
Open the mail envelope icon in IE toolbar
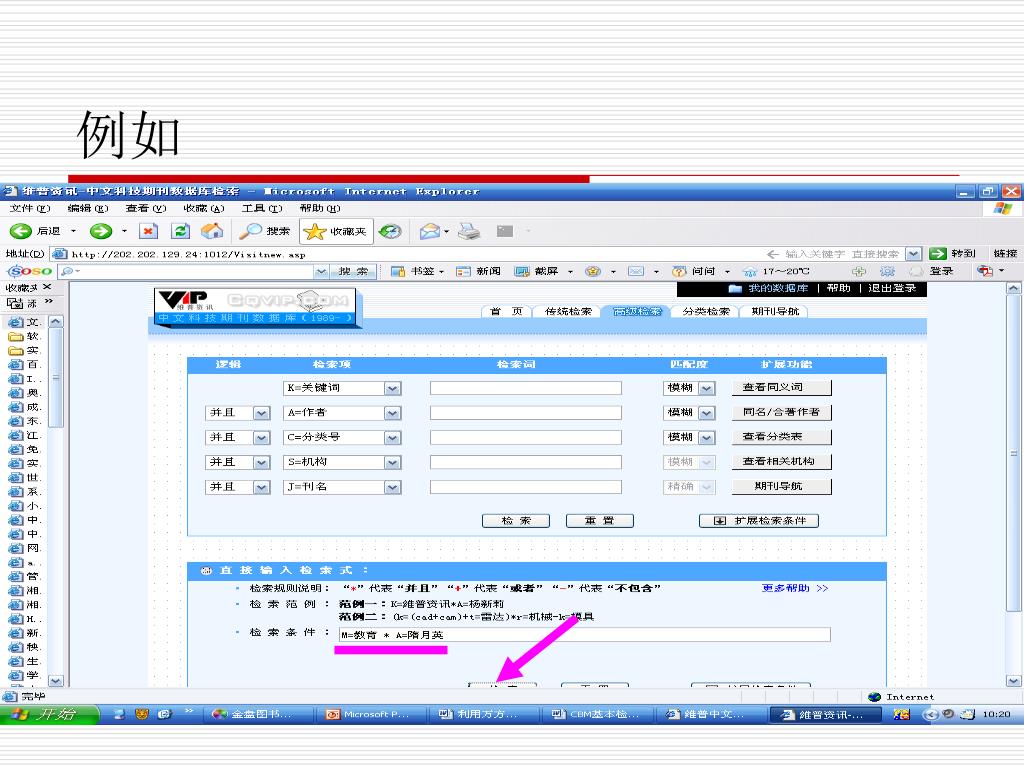coord(430,231)
